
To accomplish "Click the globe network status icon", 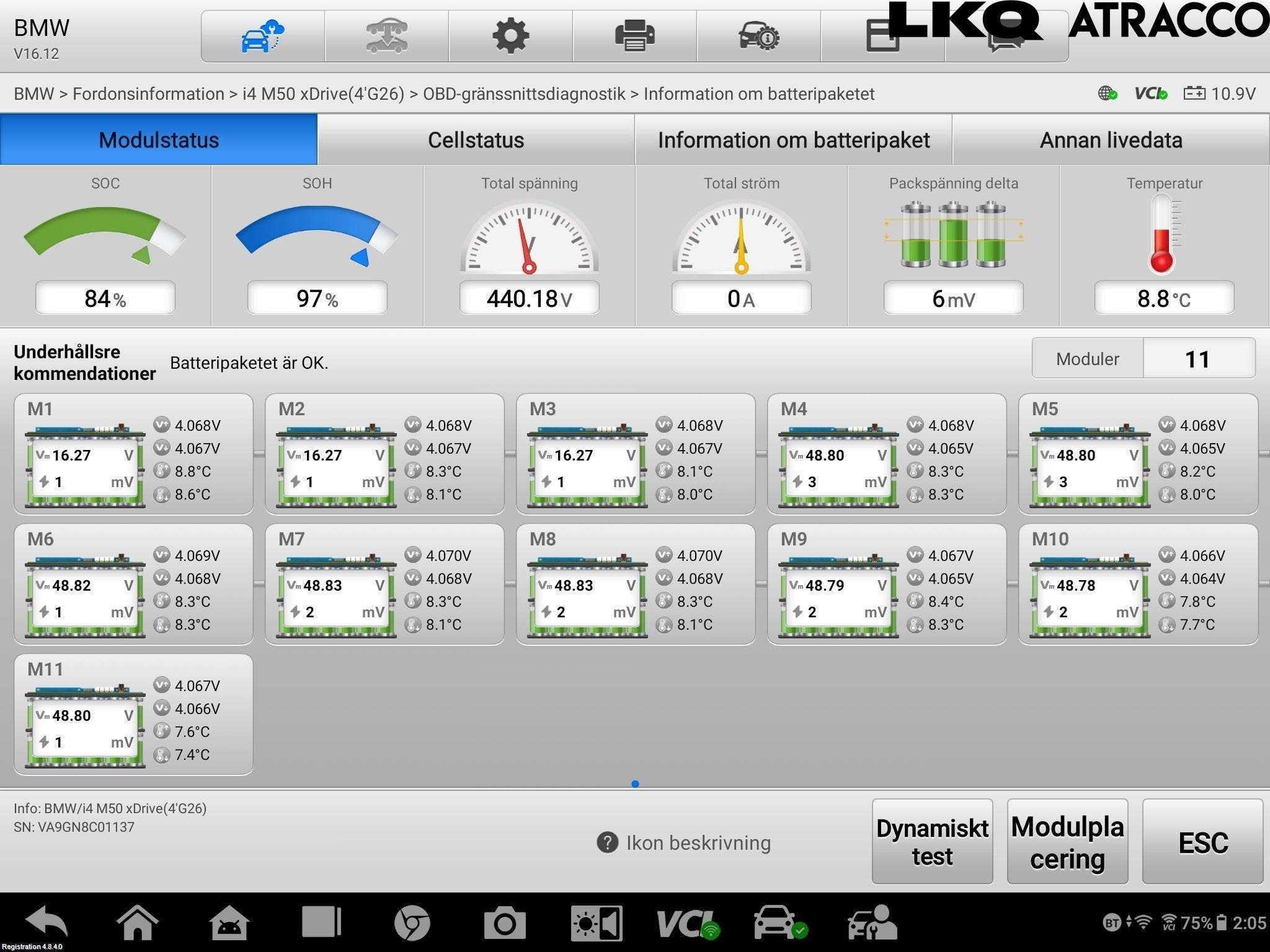I will point(1108,94).
